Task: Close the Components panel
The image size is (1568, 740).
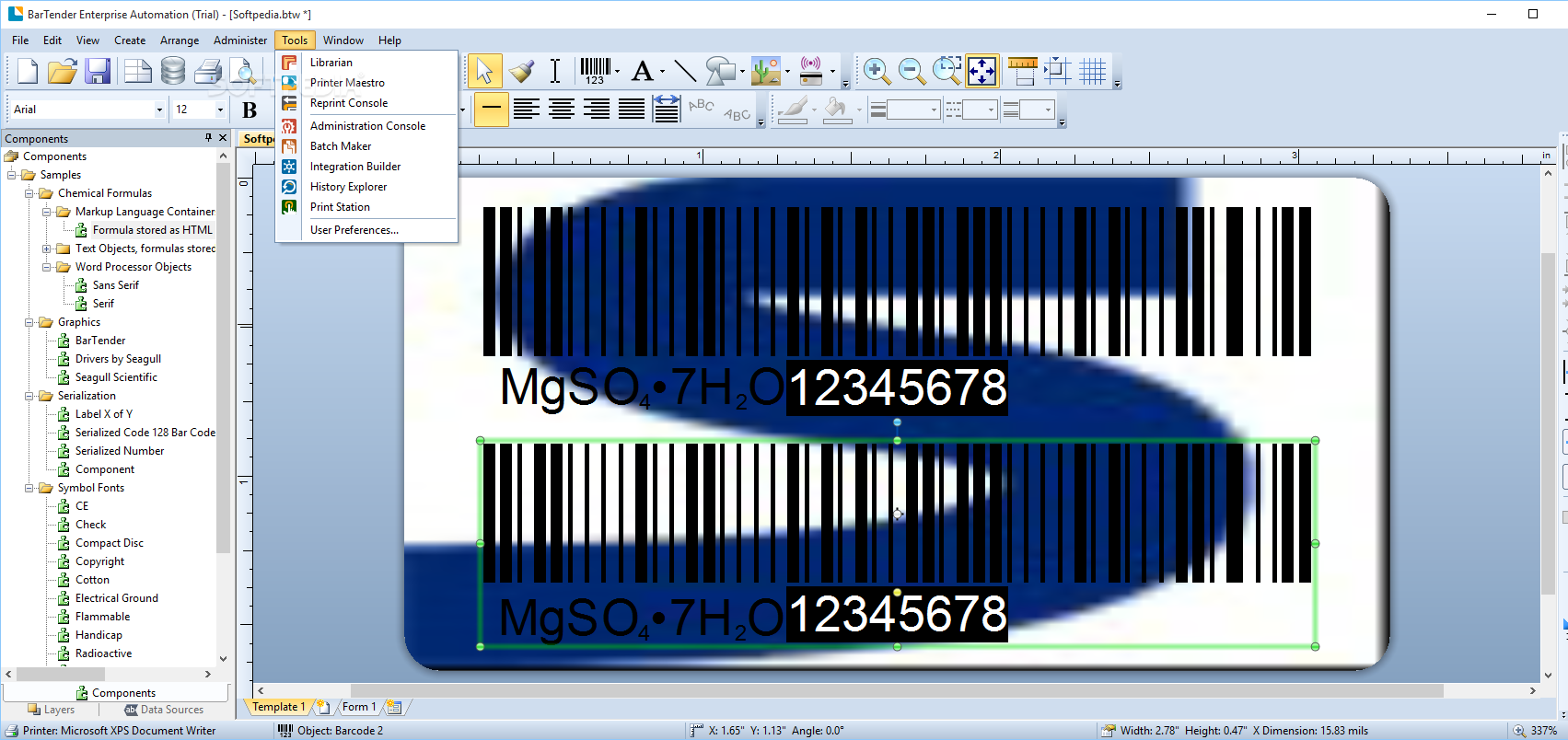Action: [223, 138]
